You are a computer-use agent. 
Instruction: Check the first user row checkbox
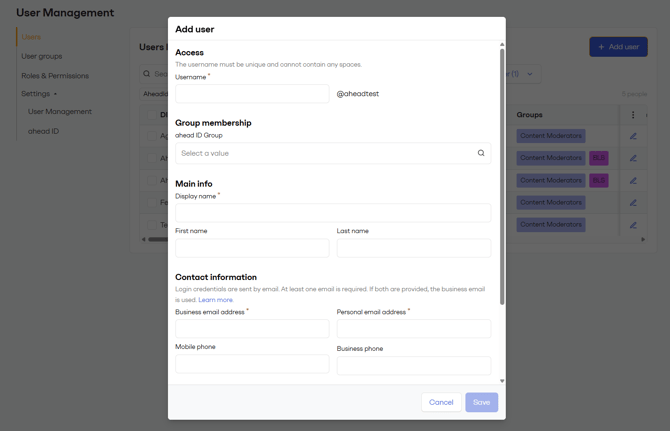click(x=151, y=136)
